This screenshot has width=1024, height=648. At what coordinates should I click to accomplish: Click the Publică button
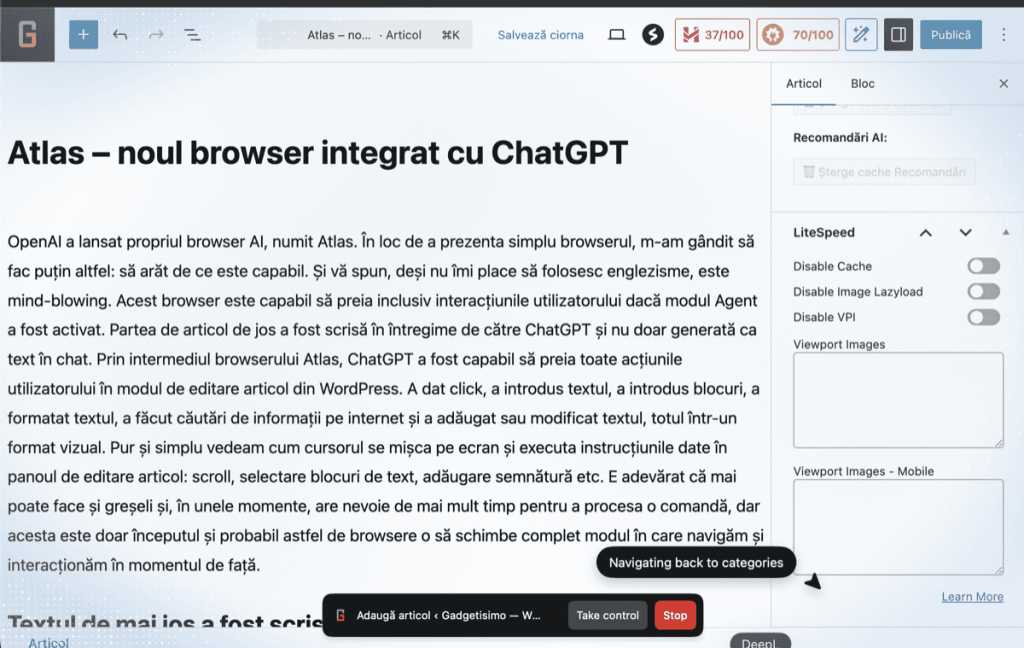[950, 35]
